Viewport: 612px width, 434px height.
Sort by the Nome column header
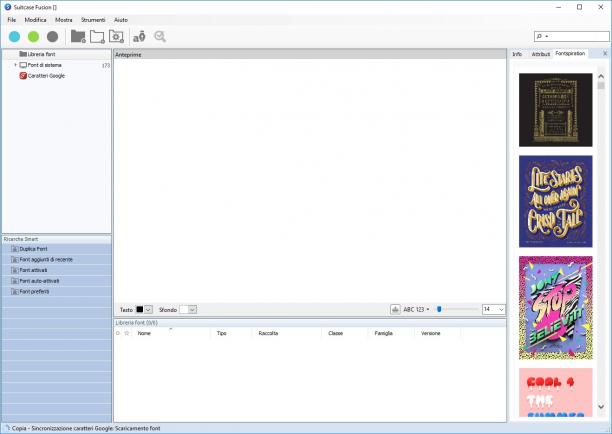[171, 333]
